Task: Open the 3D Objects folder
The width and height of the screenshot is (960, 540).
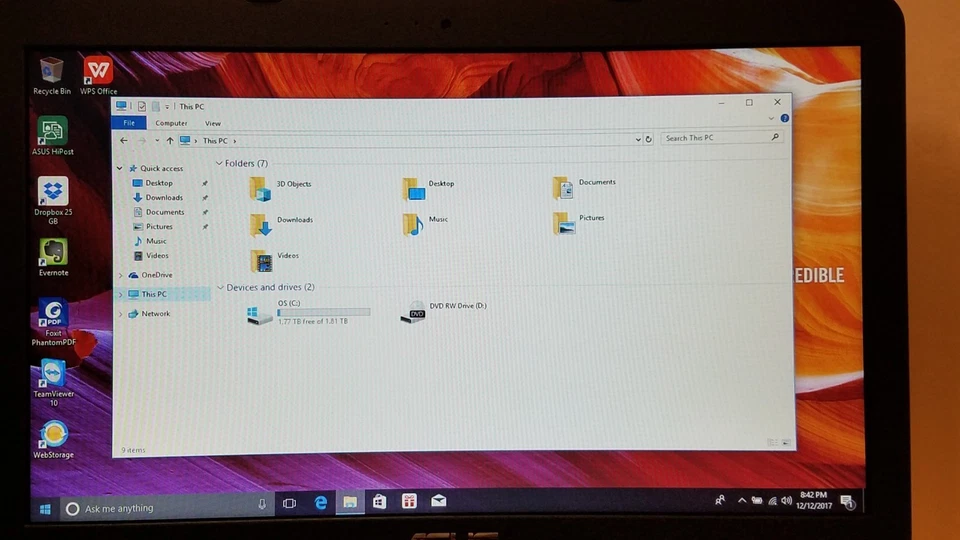Action: (x=280, y=189)
